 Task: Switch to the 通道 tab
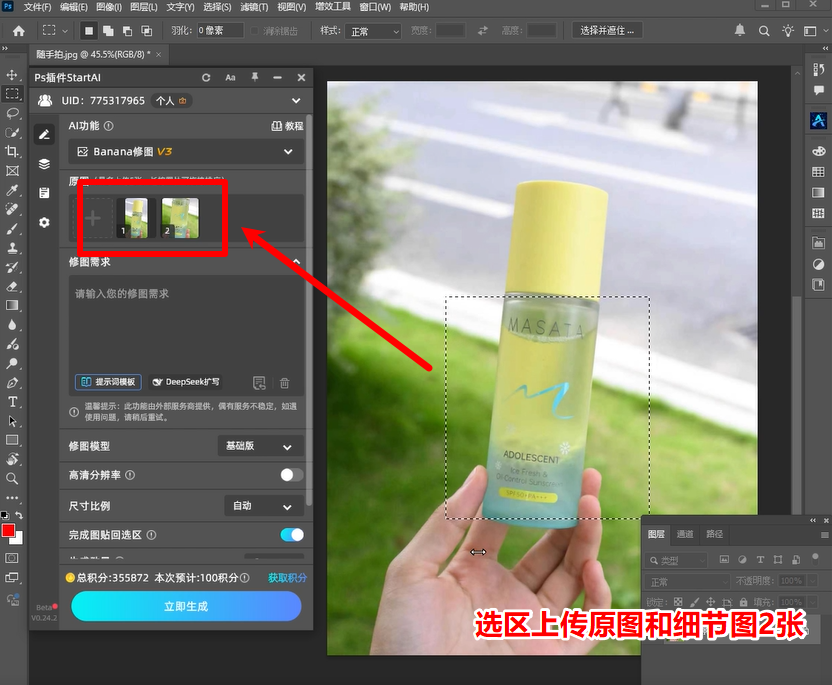[x=685, y=534]
